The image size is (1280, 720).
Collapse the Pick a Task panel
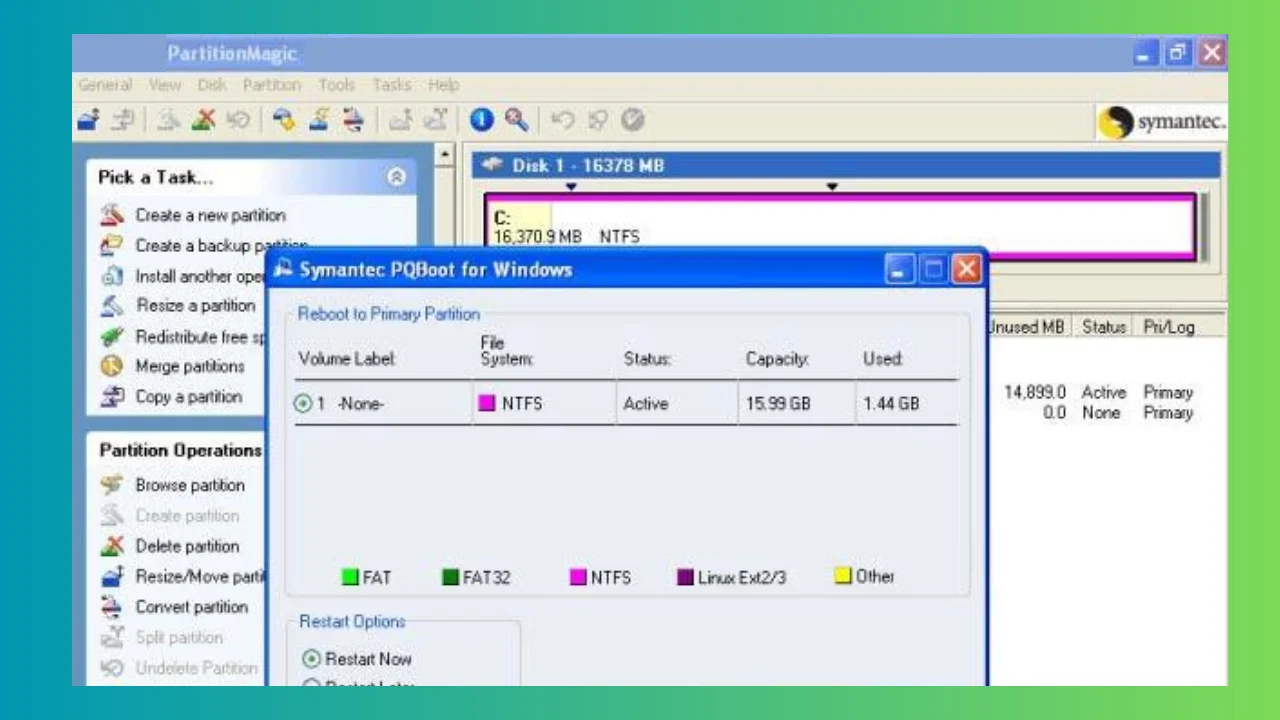tap(396, 177)
